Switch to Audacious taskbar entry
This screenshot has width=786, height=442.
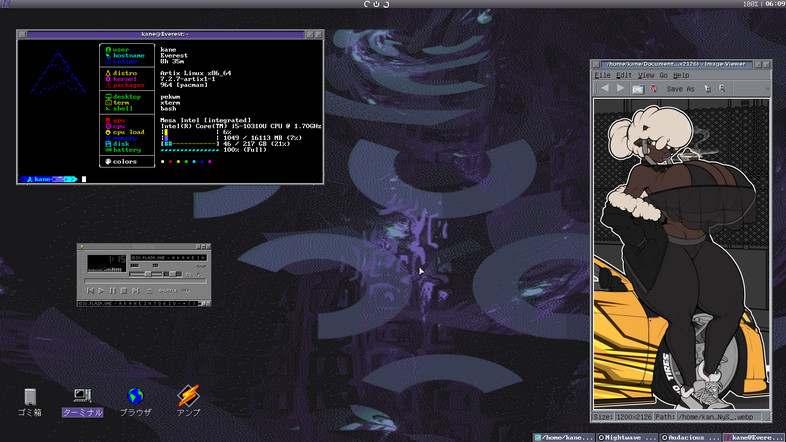pyautogui.click(x=690, y=437)
